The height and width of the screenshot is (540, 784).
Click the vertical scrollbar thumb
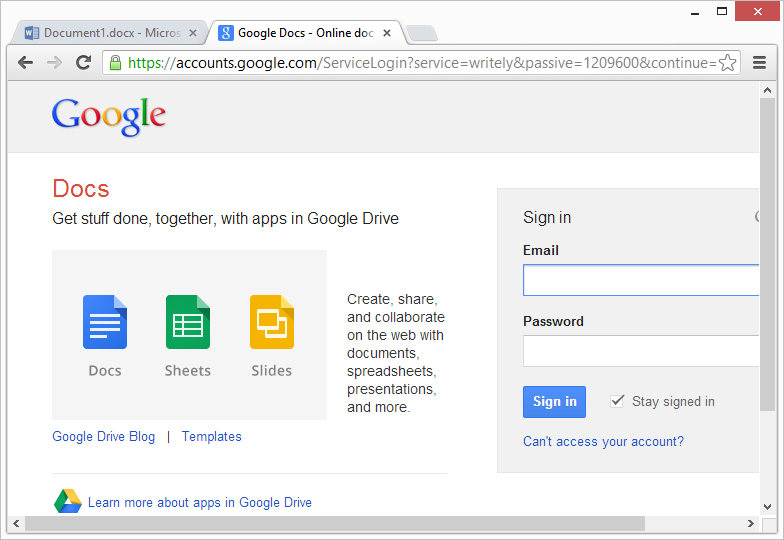[768, 254]
